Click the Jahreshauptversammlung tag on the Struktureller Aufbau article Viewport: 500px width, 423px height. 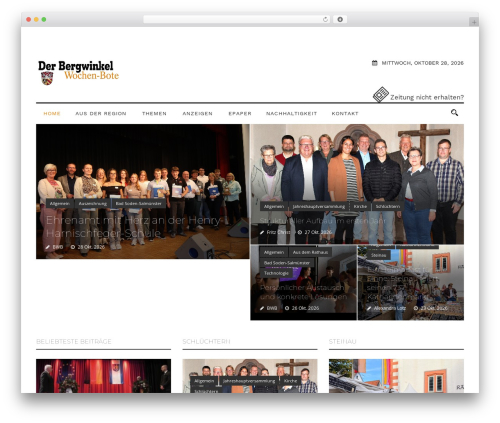[319, 207]
